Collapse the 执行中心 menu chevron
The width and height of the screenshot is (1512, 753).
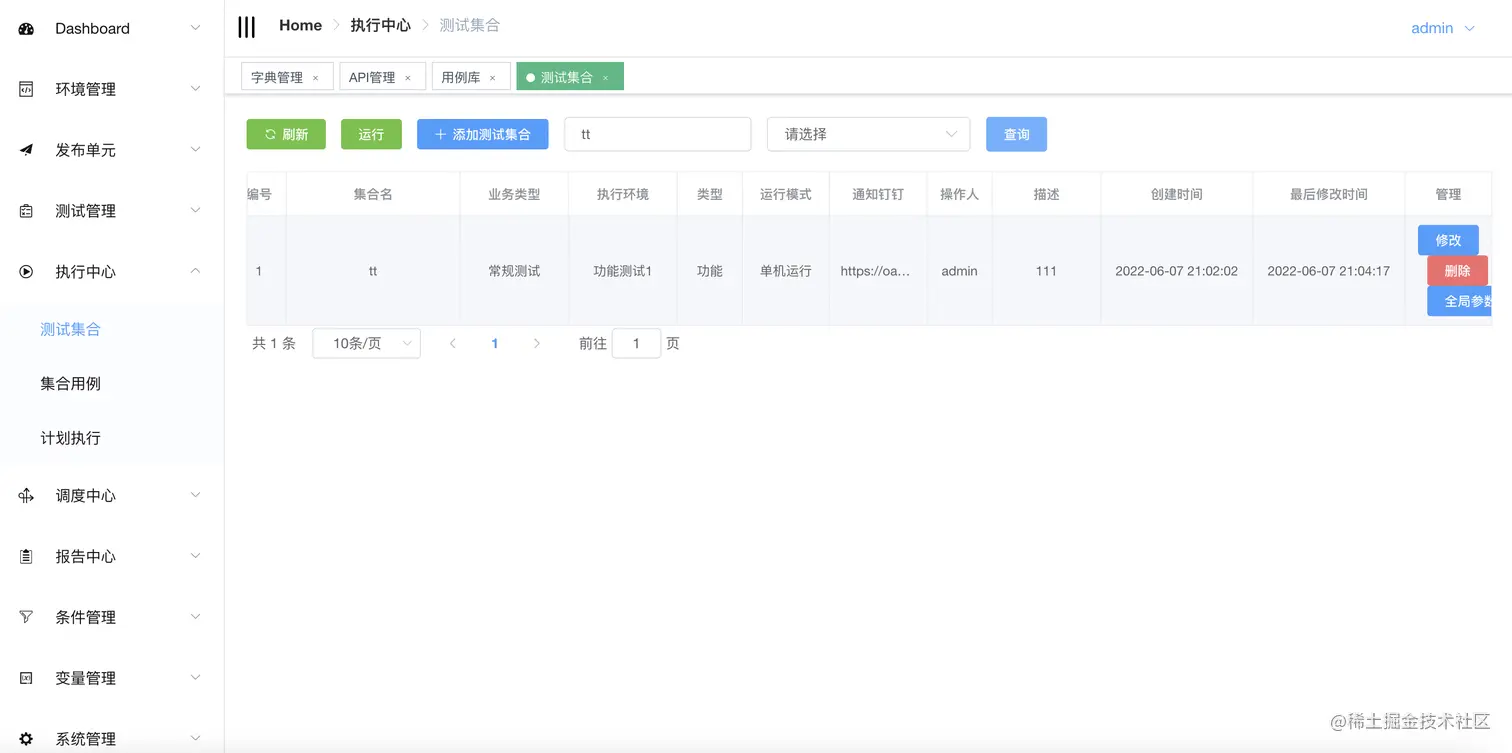tap(196, 271)
